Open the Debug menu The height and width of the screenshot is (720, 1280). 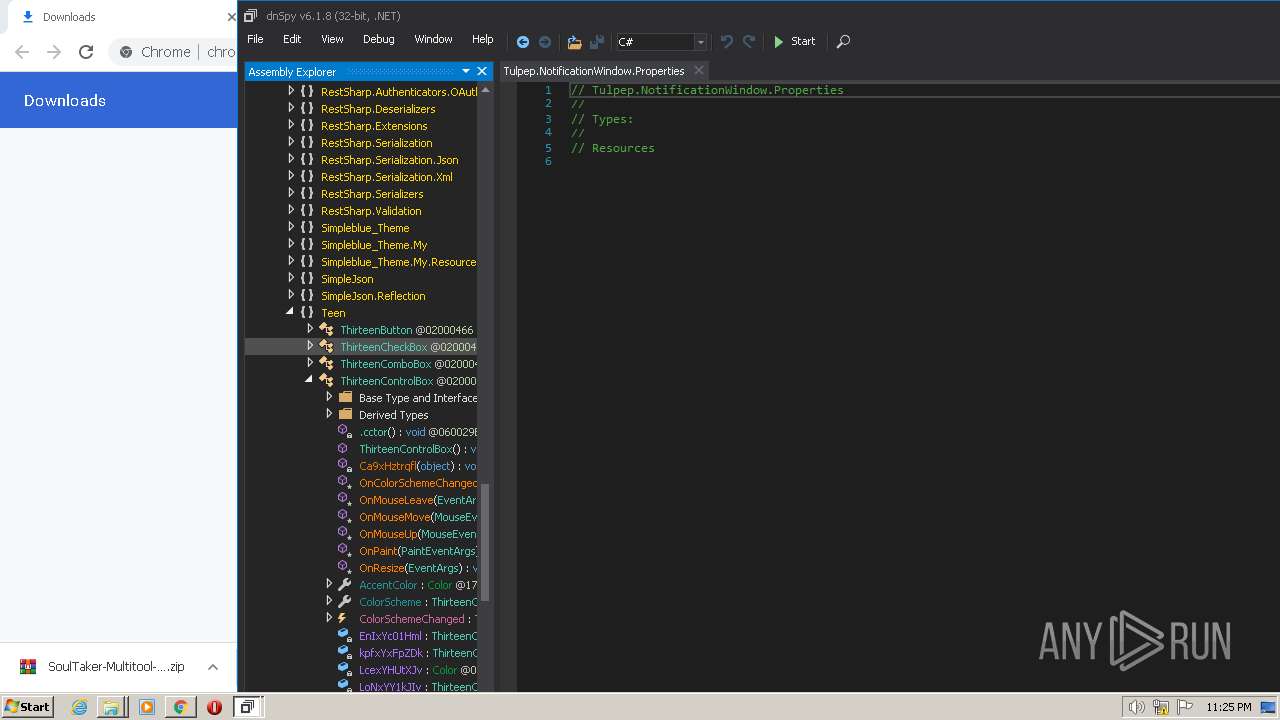[378, 39]
